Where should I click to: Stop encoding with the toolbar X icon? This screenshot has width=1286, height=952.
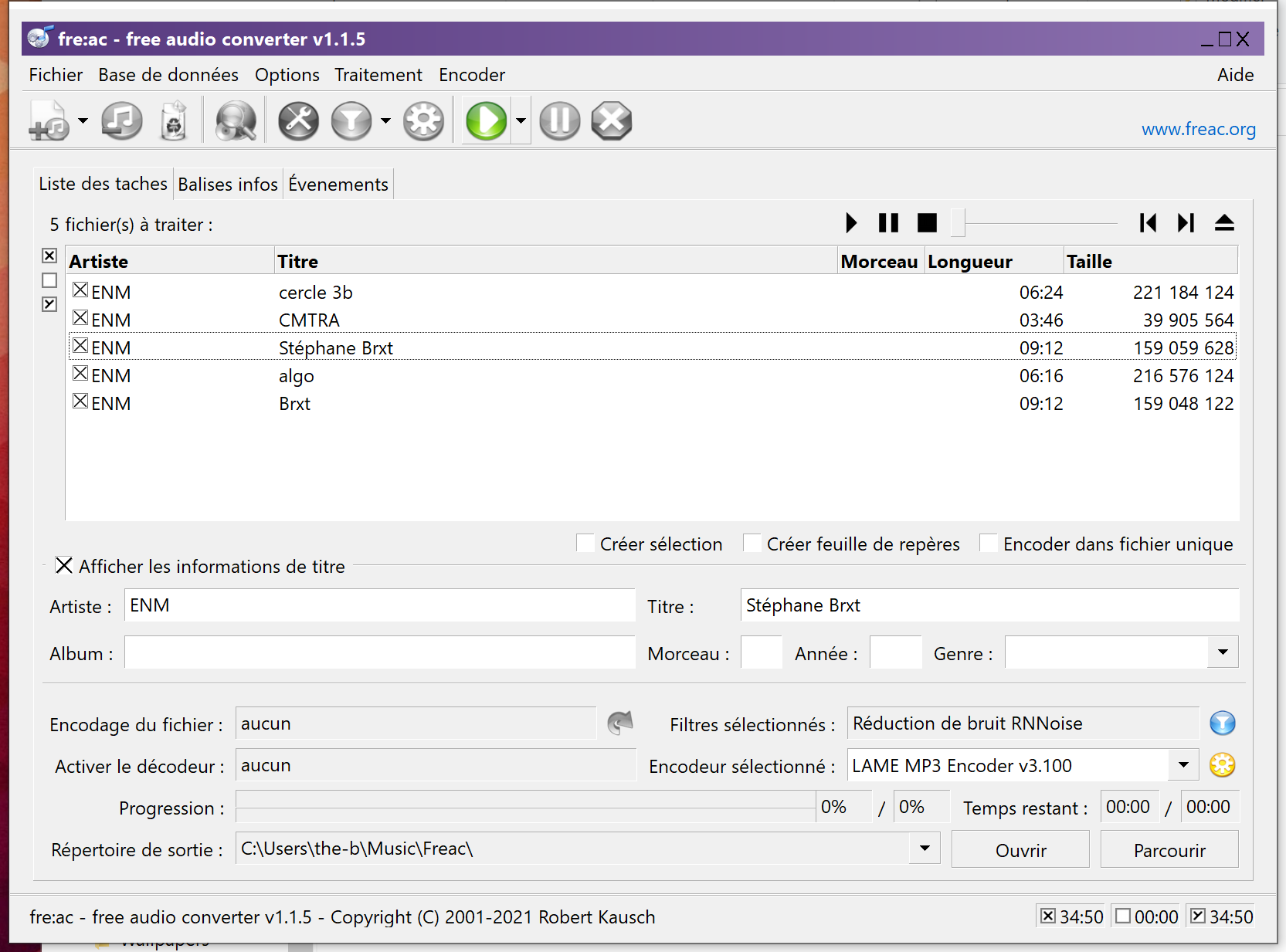tap(611, 121)
